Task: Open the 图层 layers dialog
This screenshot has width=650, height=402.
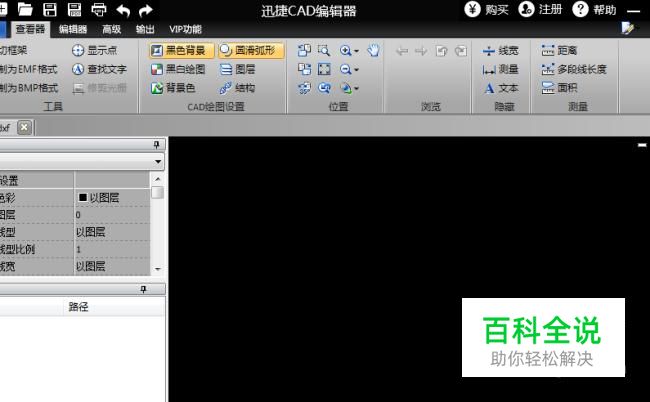Action: click(x=237, y=69)
